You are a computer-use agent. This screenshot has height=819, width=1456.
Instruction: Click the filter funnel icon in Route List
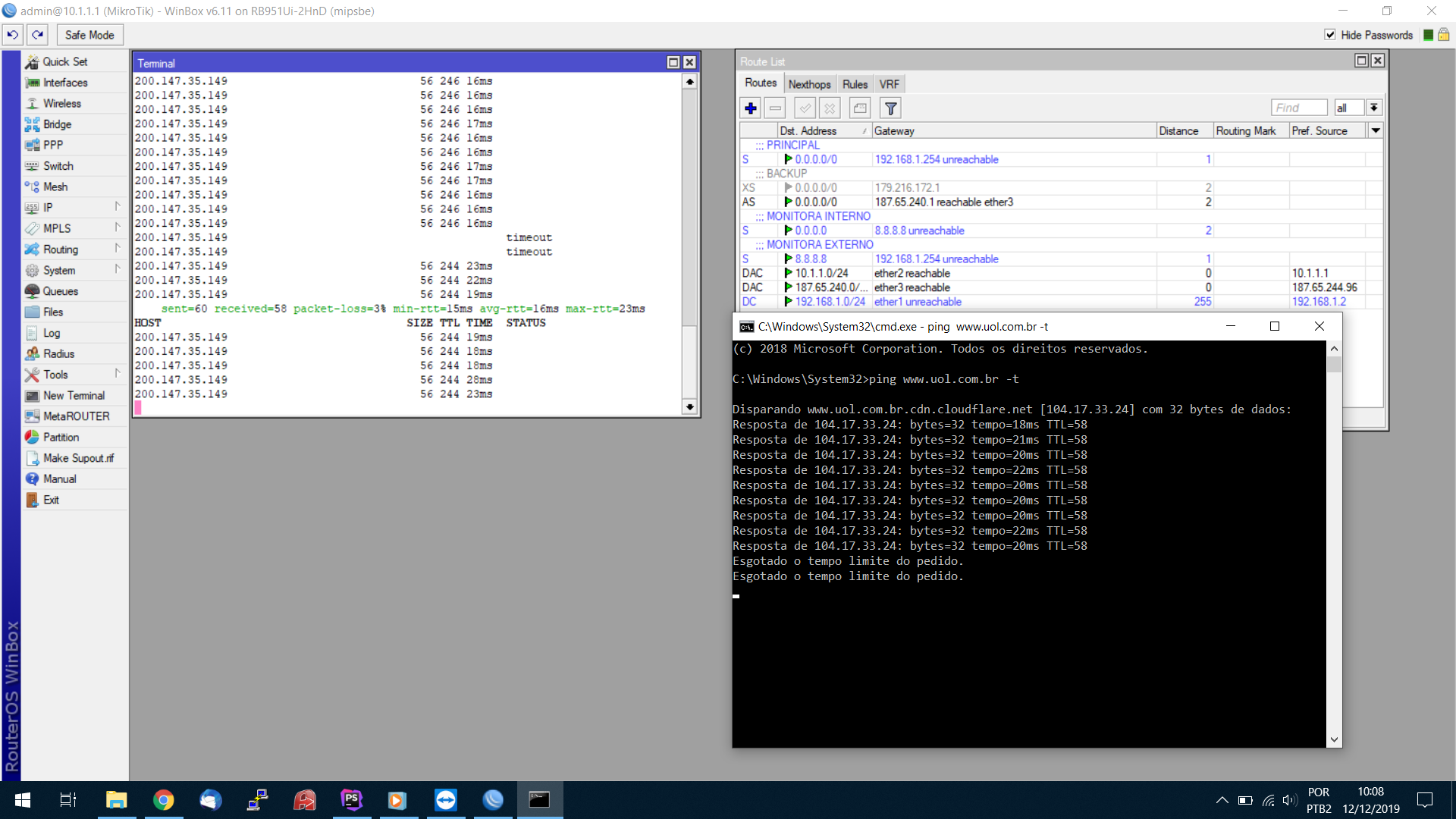tap(891, 108)
